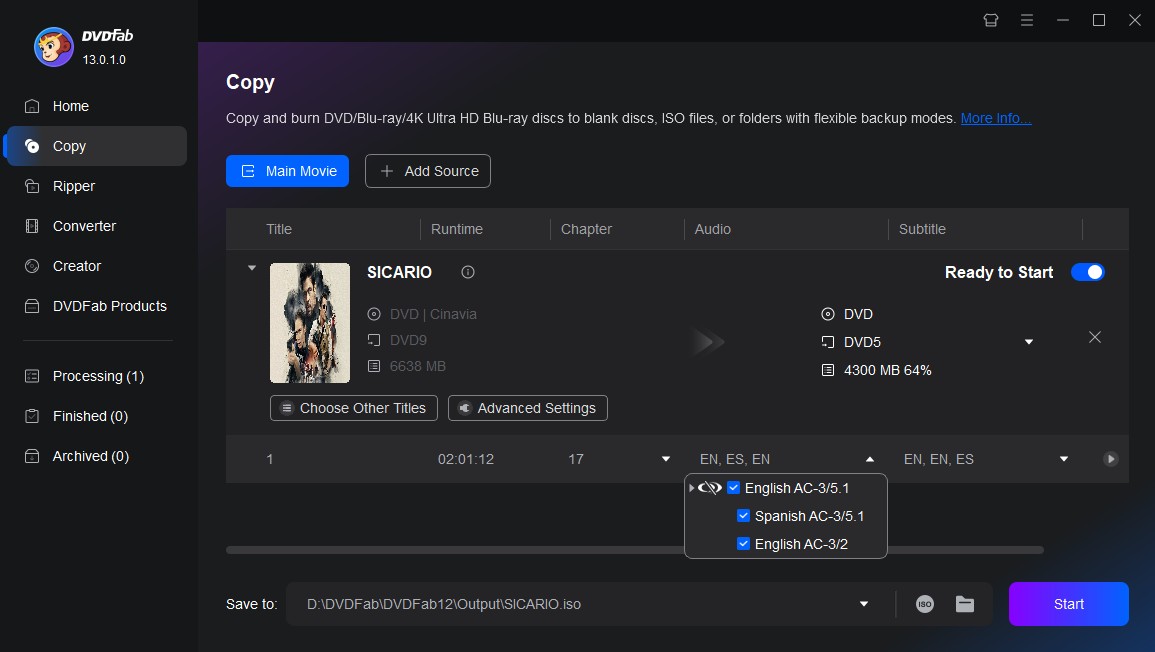1155x652 pixels.
Task: Click the Start button
Action: pos(1068,603)
